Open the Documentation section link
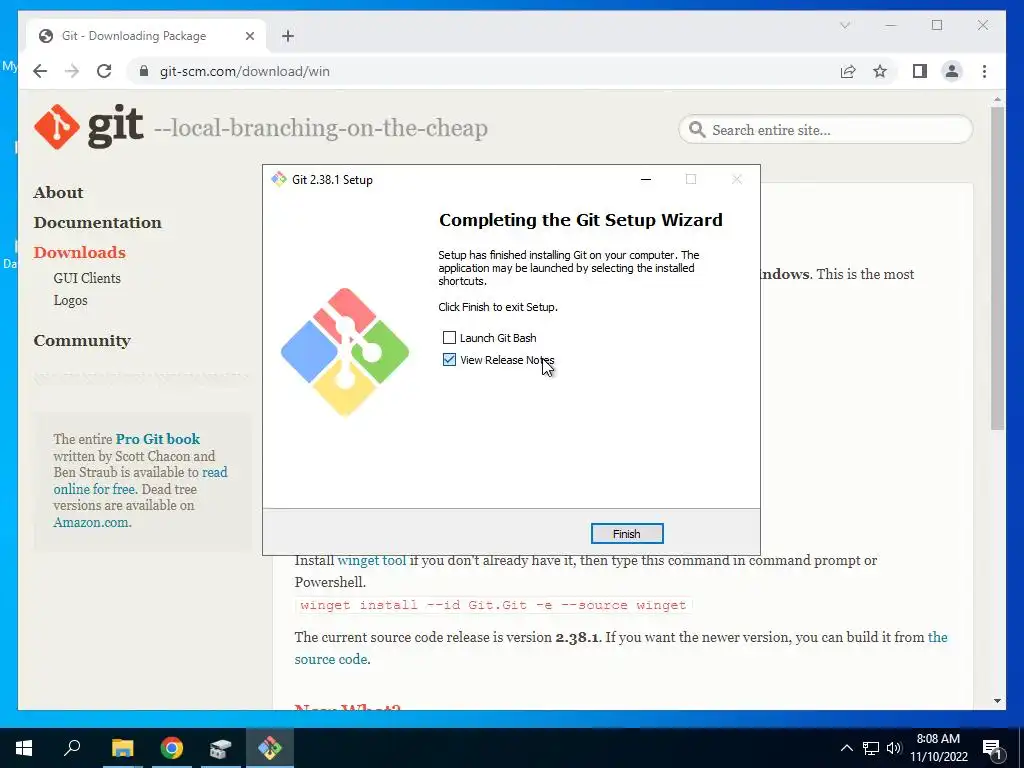 click(x=98, y=223)
